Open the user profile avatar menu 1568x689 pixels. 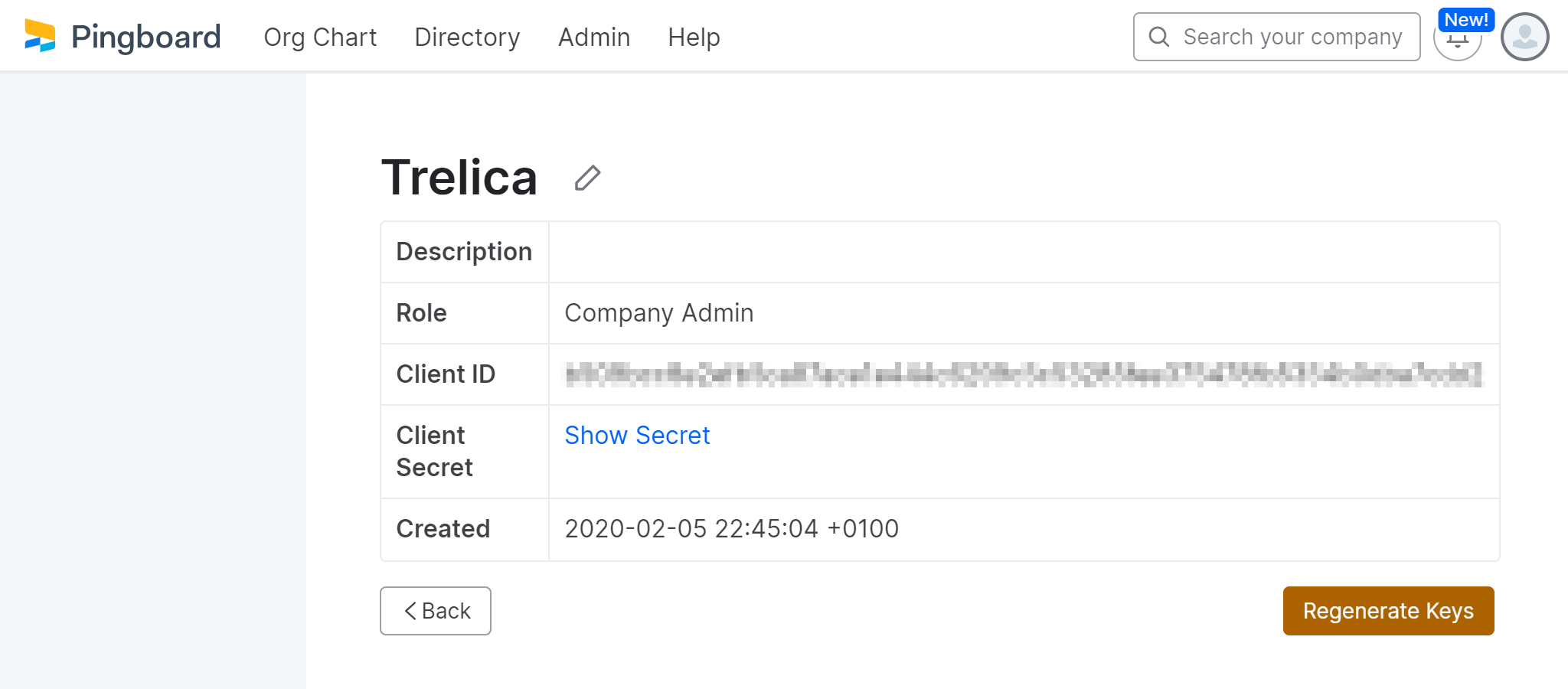click(1524, 37)
